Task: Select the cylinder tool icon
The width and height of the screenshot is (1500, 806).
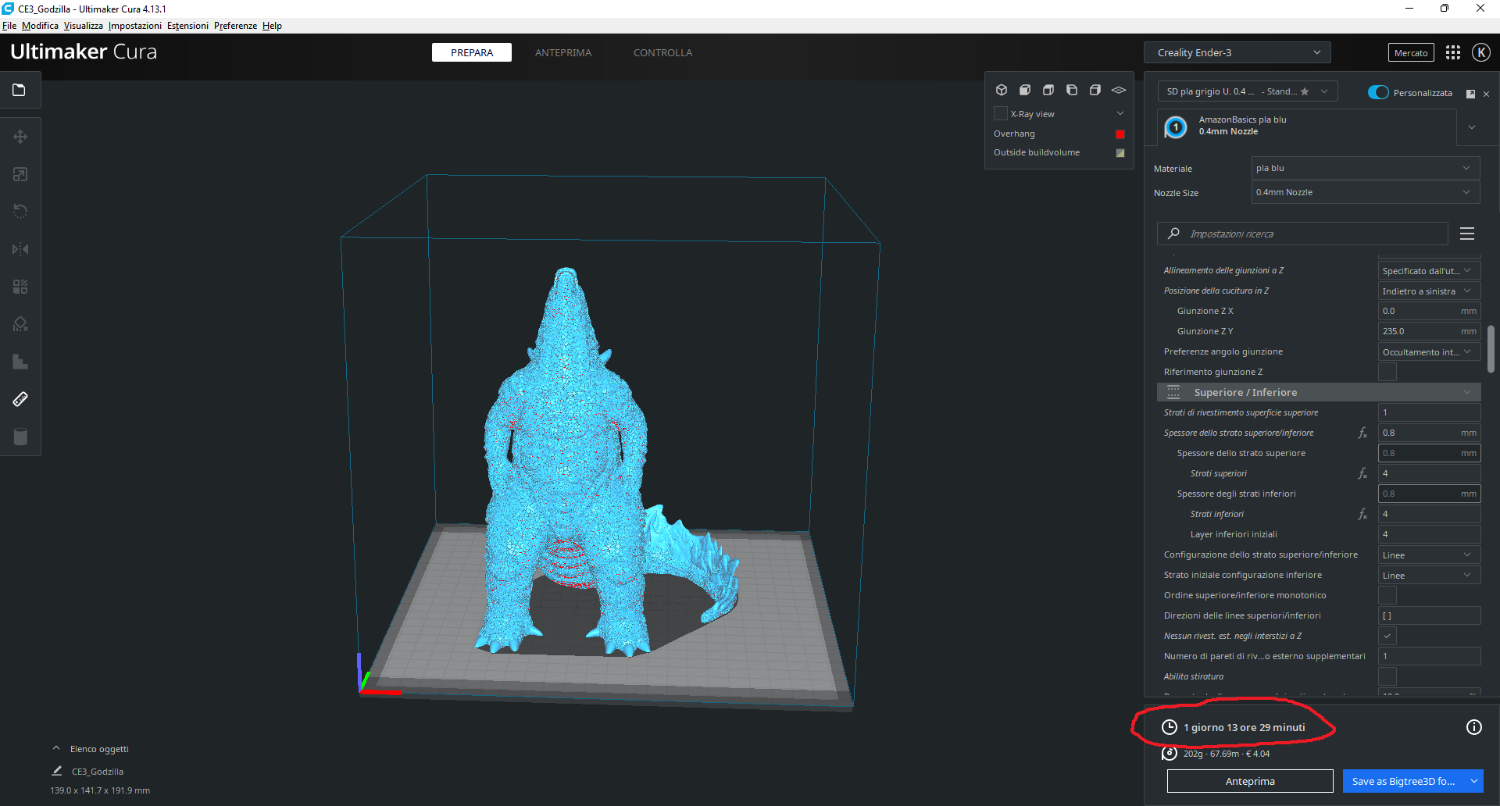Action: (x=20, y=437)
